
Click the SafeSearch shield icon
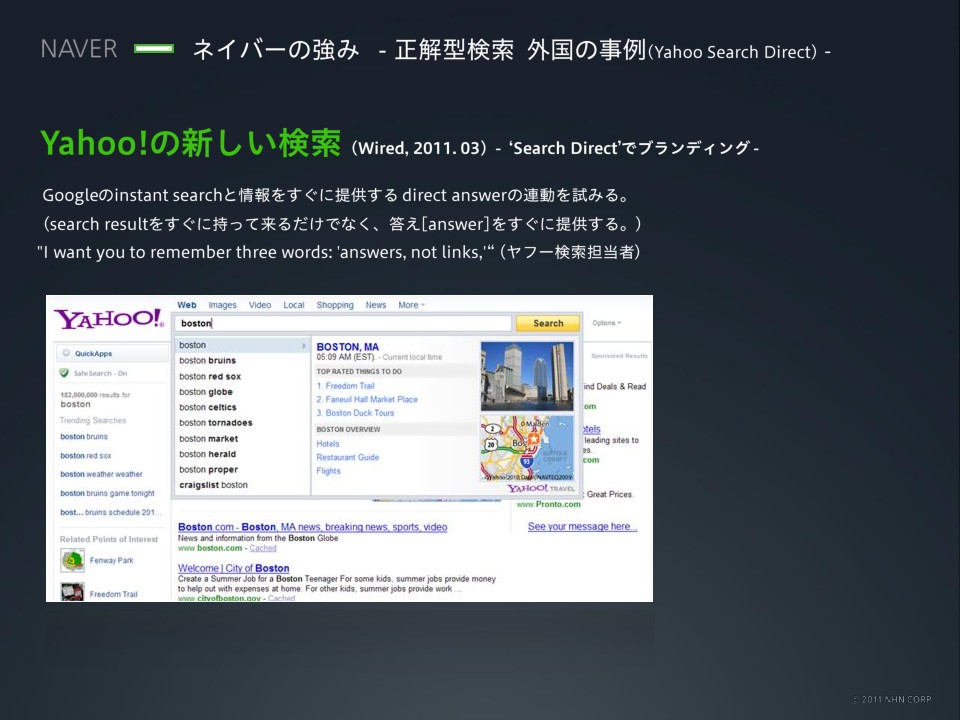click(x=64, y=373)
